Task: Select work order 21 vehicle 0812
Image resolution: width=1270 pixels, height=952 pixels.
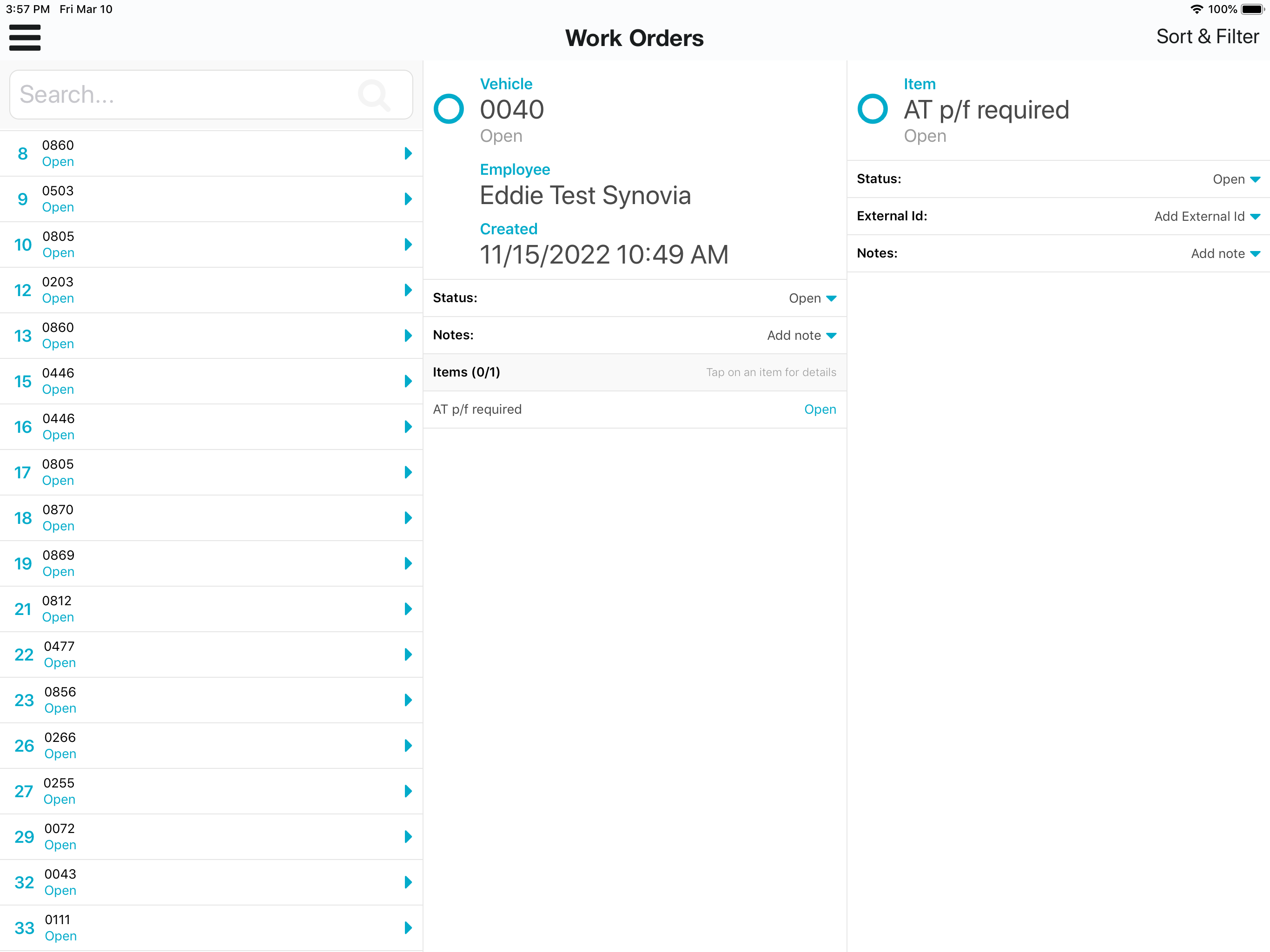Action: coord(212,608)
